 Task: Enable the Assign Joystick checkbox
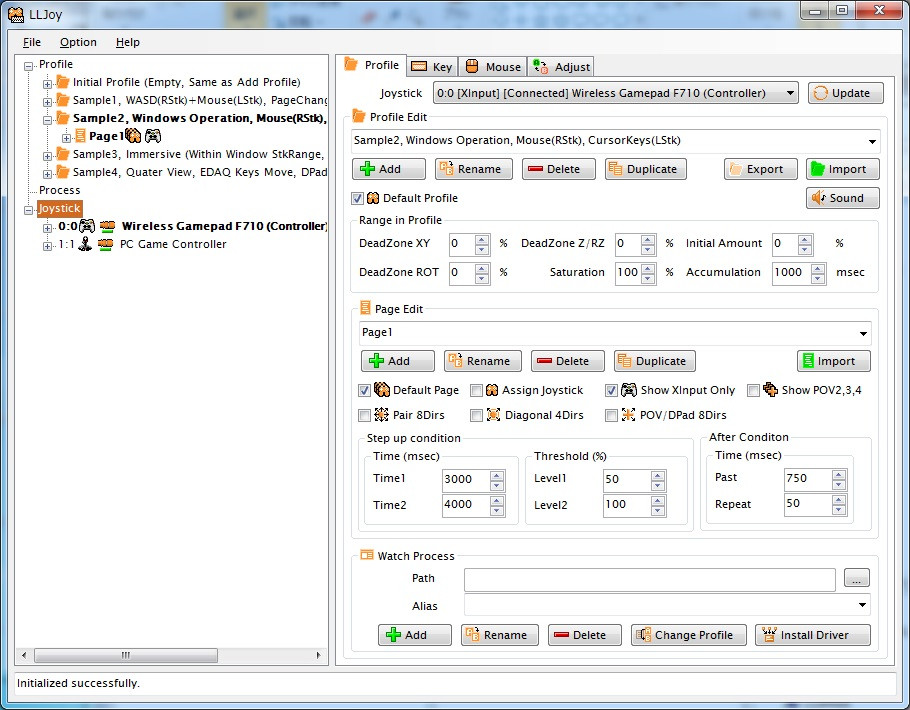(476, 391)
